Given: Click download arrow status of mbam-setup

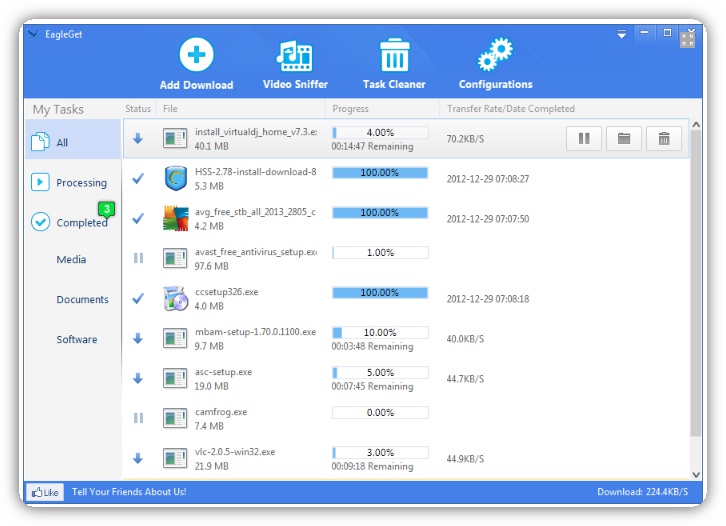Looking at the screenshot, I should click(138, 338).
